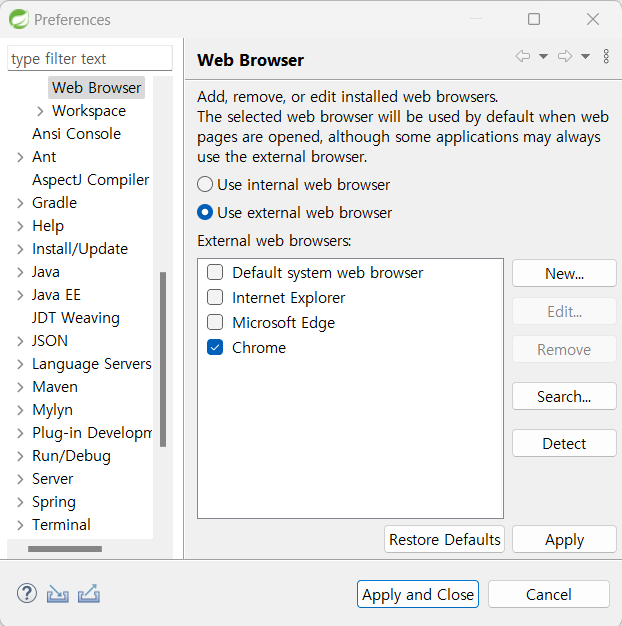Expand the Mylyn tree node
This screenshot has height=626, width=622.
[20, 410]
